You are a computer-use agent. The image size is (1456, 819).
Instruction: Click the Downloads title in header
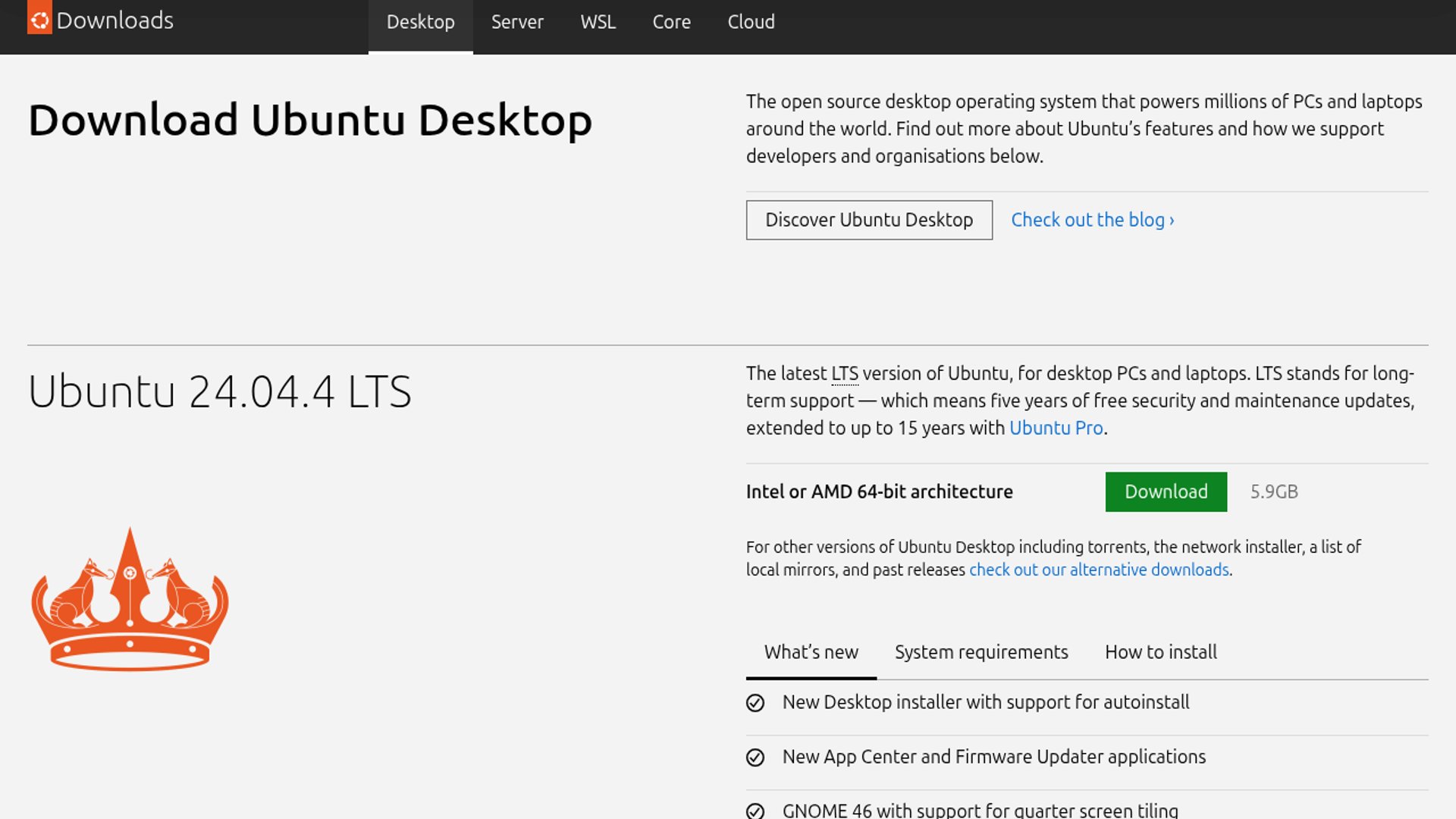[x=115, y=20]
